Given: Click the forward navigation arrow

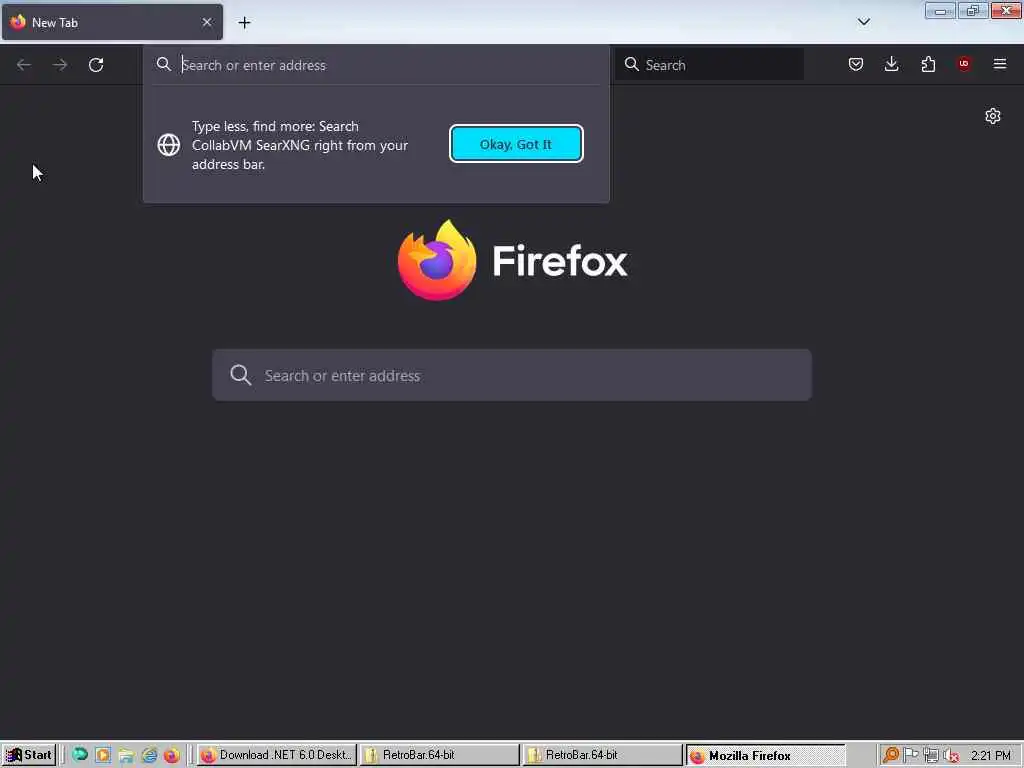Looking at the screenshot, I should pos(60,65).
